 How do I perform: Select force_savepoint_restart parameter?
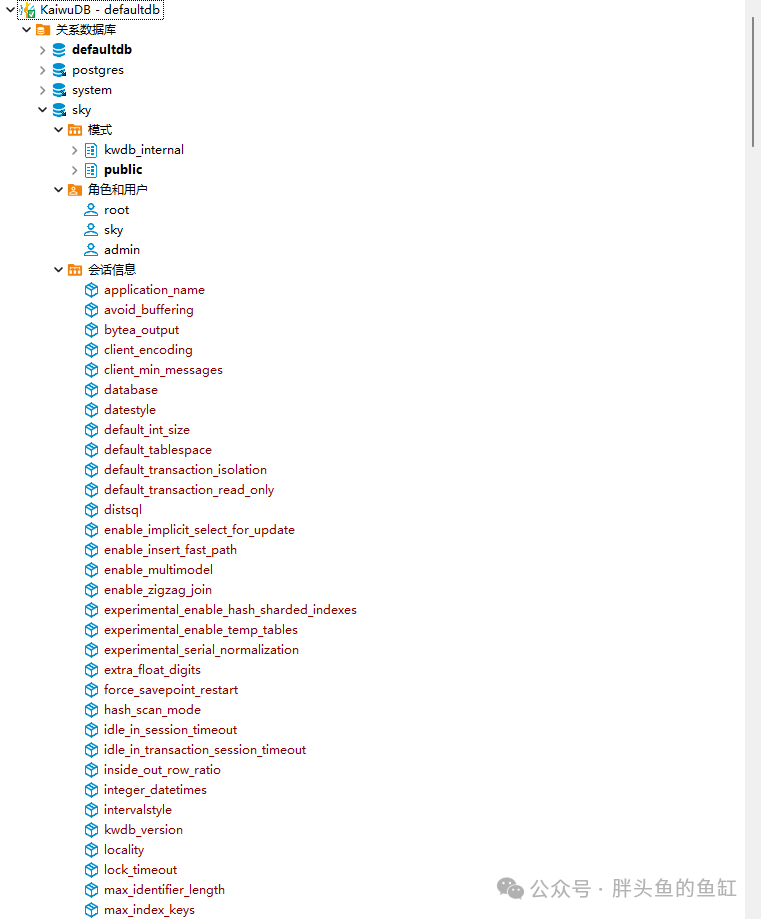coord(171,690)
